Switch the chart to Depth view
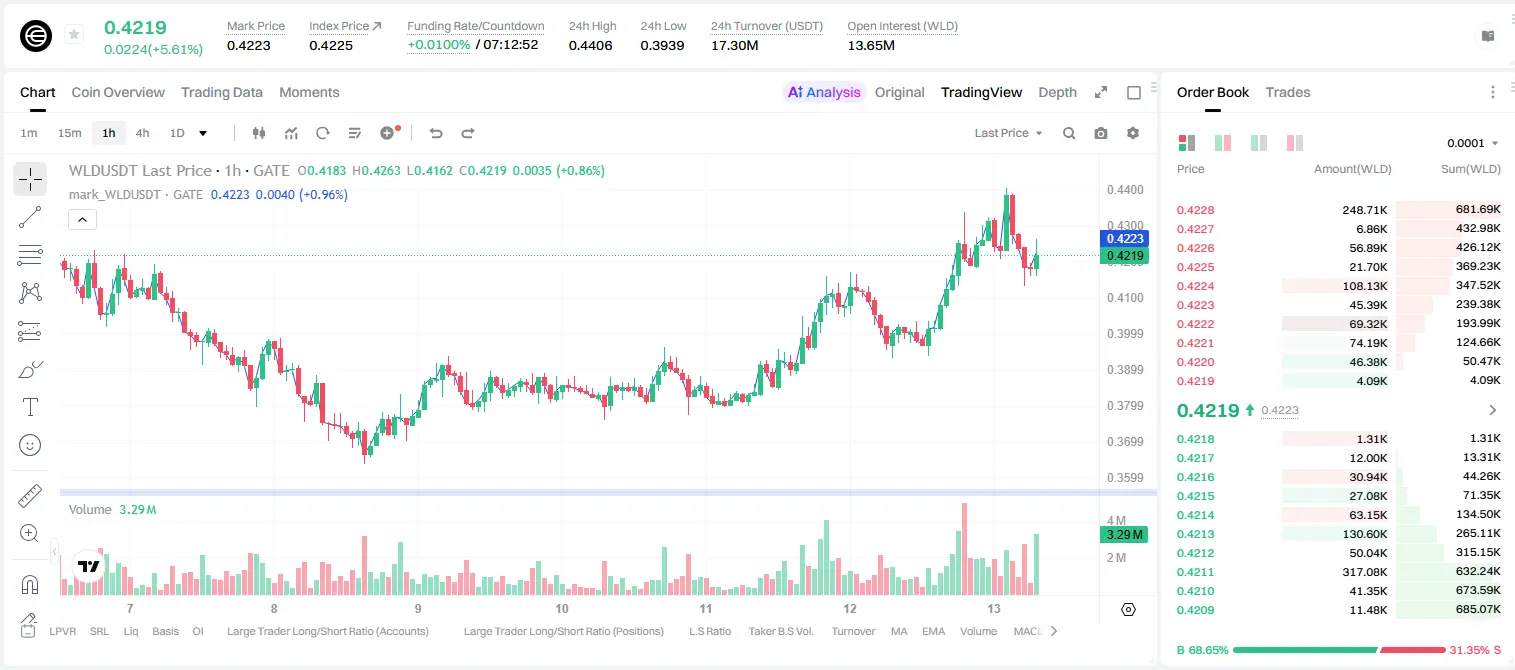The width and height of the screenshot is (1515, 670). 1057,92
